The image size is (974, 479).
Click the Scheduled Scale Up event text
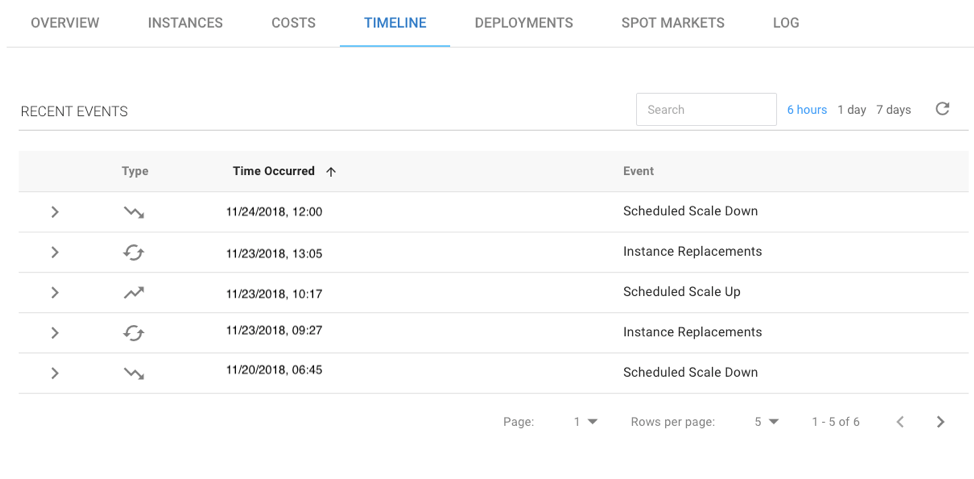click(681, 292)
